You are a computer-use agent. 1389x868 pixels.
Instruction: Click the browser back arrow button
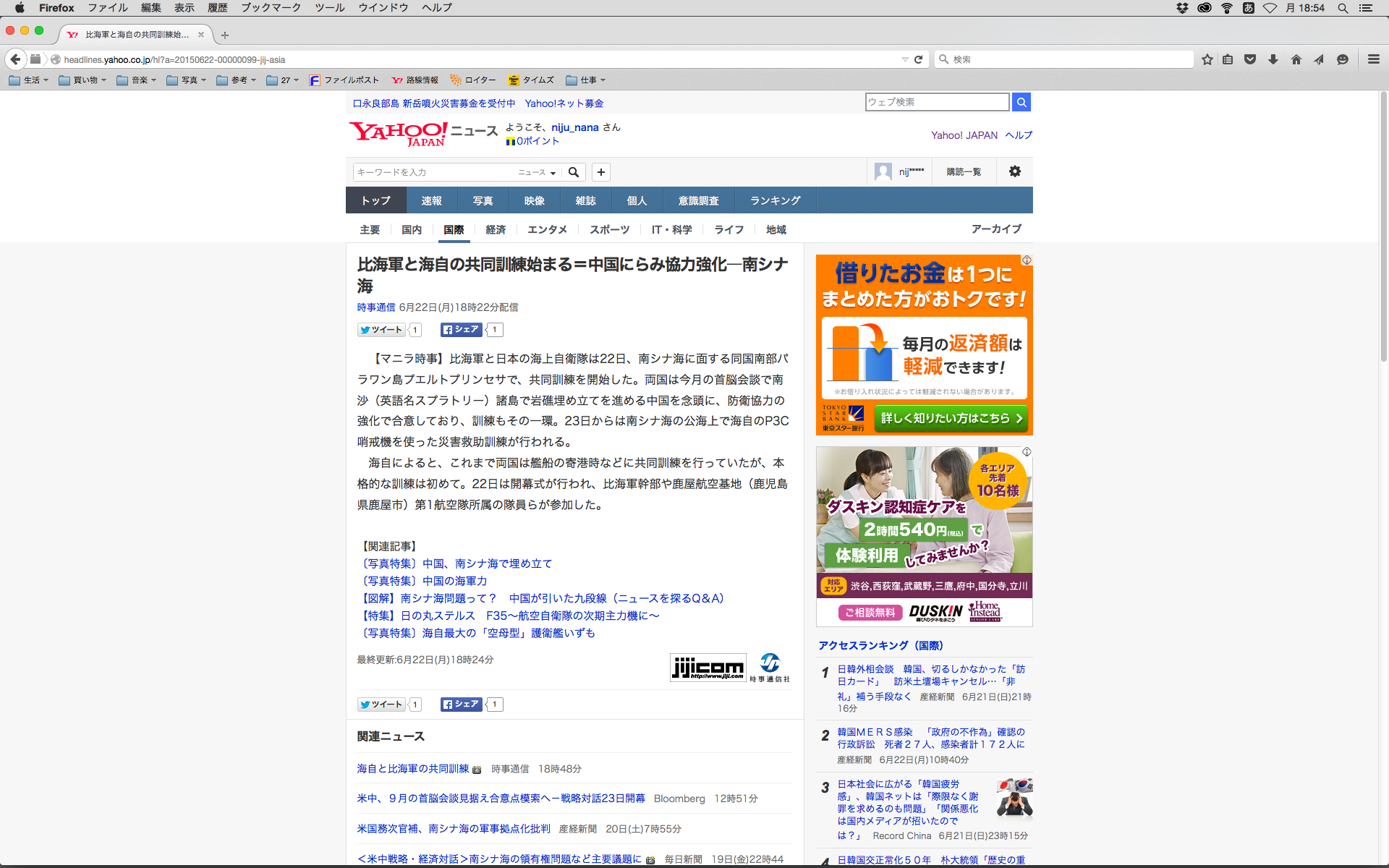point(15,59)
